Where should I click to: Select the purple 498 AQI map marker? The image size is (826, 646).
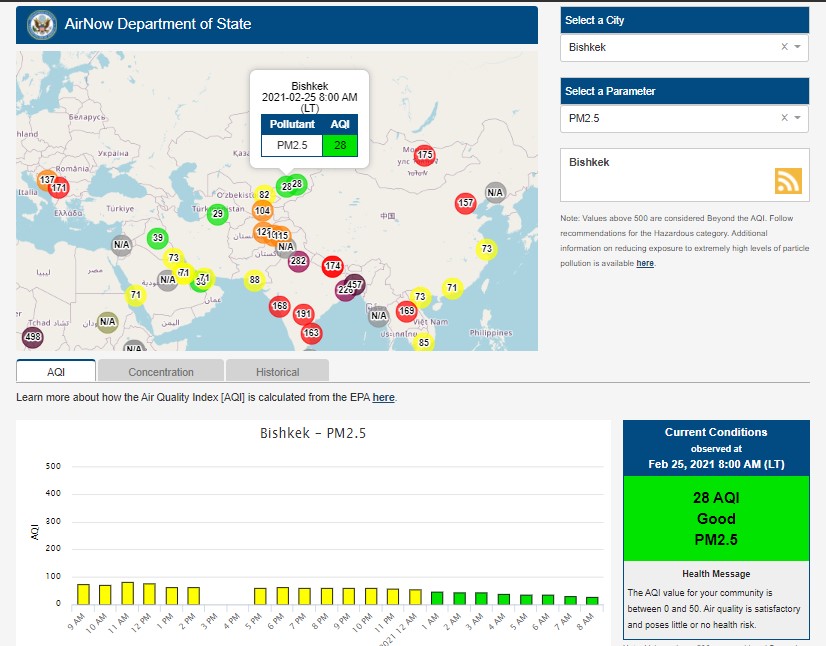tap(32, 338)
